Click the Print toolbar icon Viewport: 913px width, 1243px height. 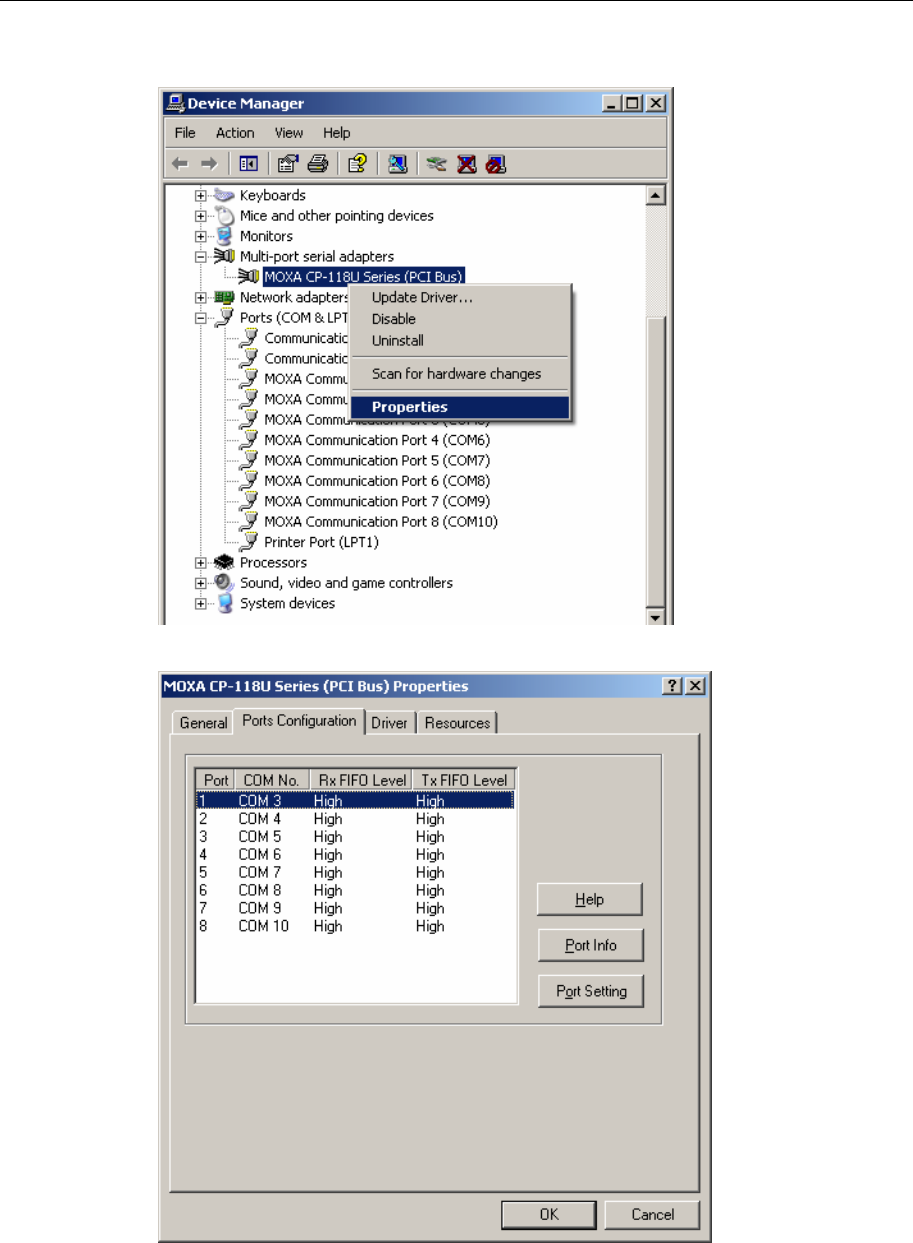tap(317, 164)
